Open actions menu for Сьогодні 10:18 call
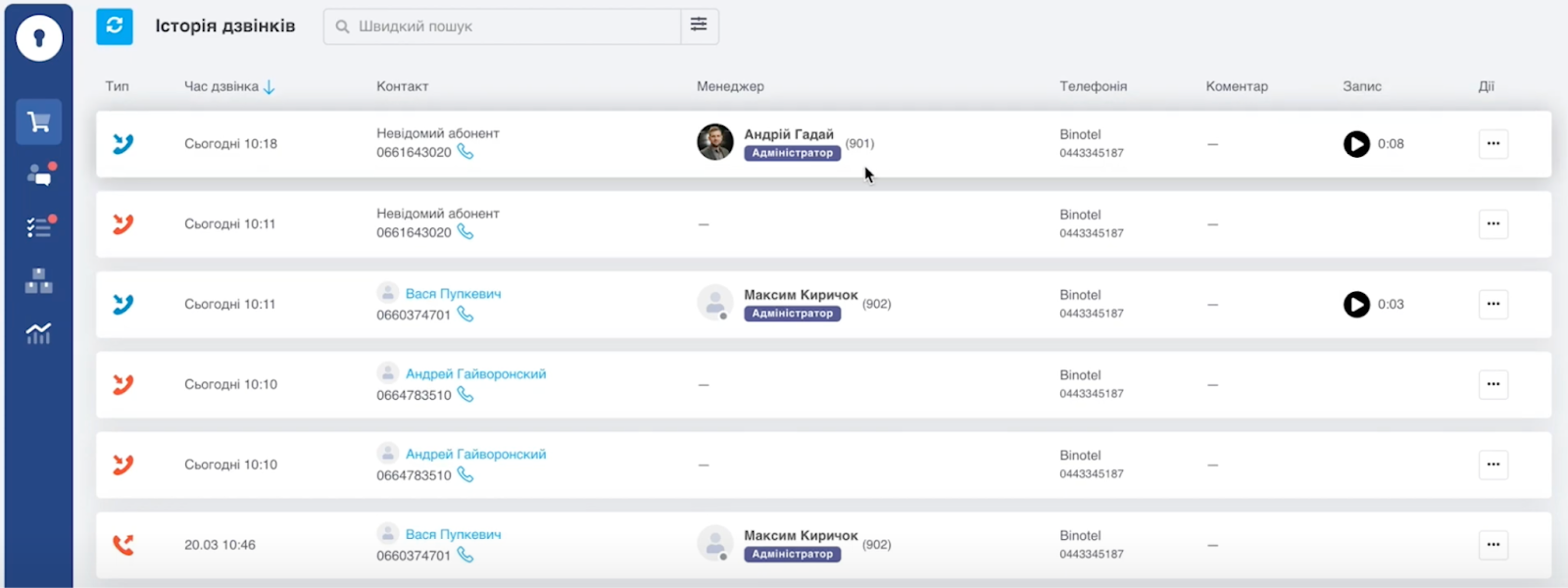This screenshot has height=588, width=1568. tap(1493, 144)
